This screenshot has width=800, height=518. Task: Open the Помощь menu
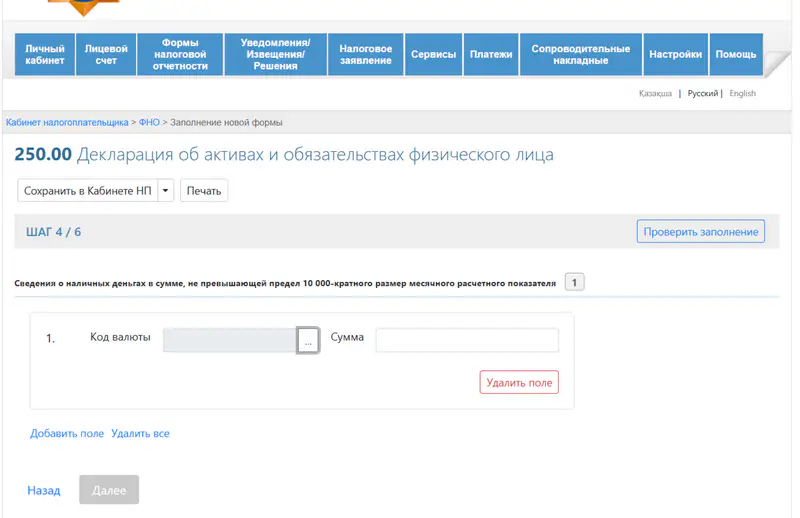click(736, 55)
